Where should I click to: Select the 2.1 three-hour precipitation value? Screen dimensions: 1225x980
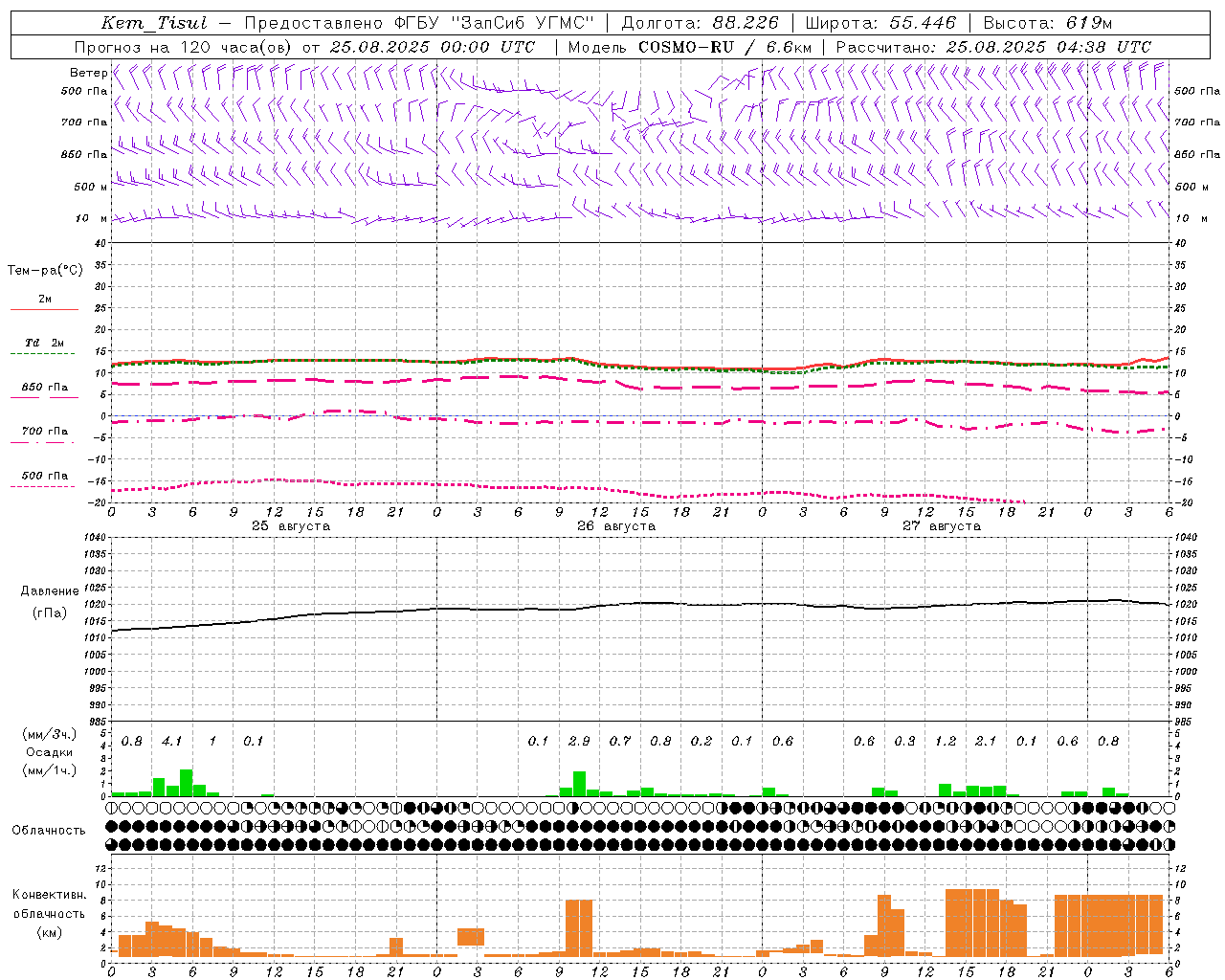pyautogui.click(x=986, y=741)
